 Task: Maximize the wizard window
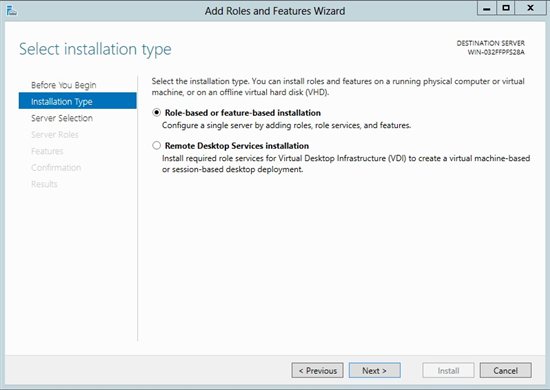coord(505,8)
